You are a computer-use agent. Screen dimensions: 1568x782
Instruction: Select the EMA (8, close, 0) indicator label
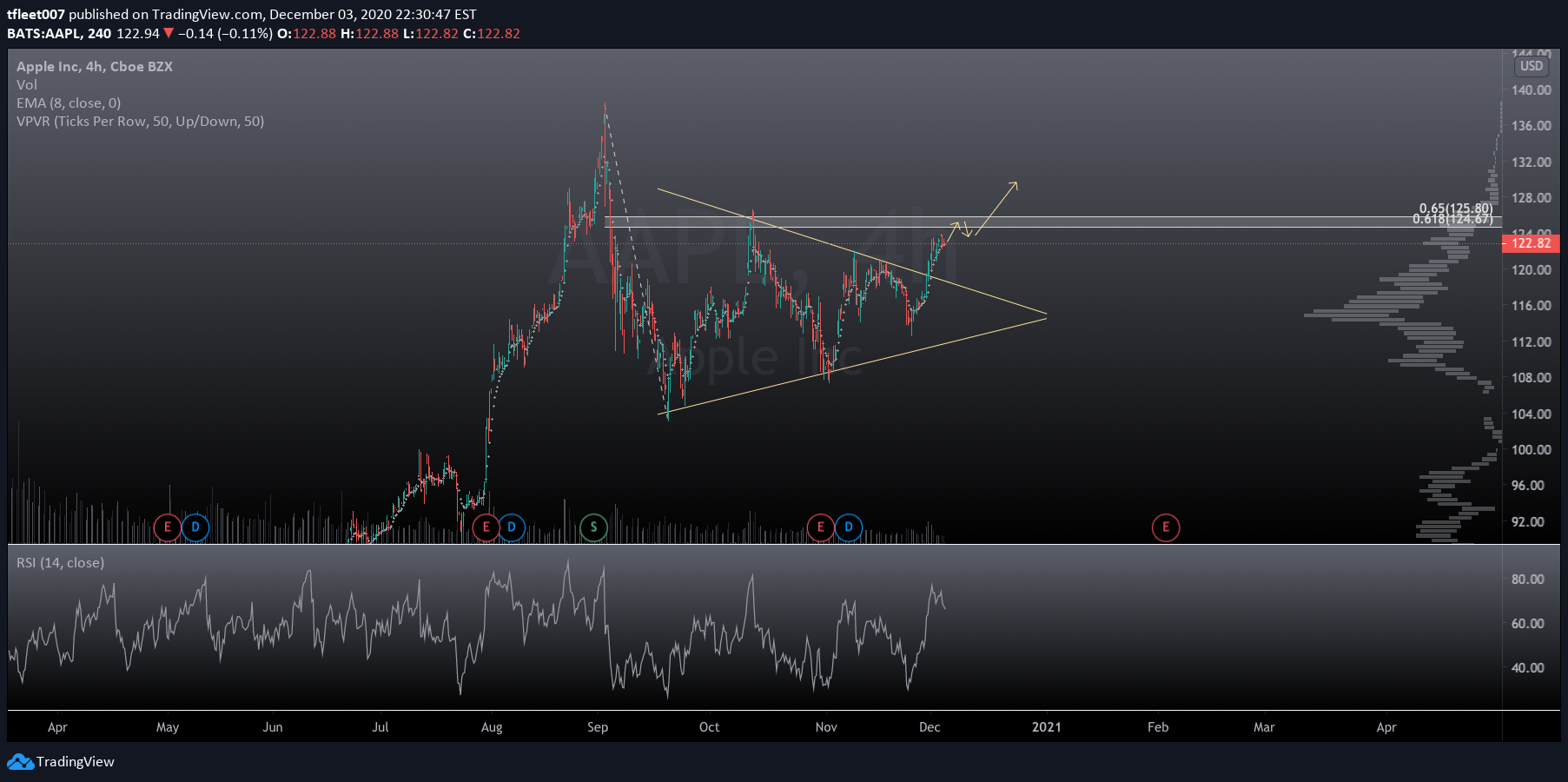coord(69,103)
